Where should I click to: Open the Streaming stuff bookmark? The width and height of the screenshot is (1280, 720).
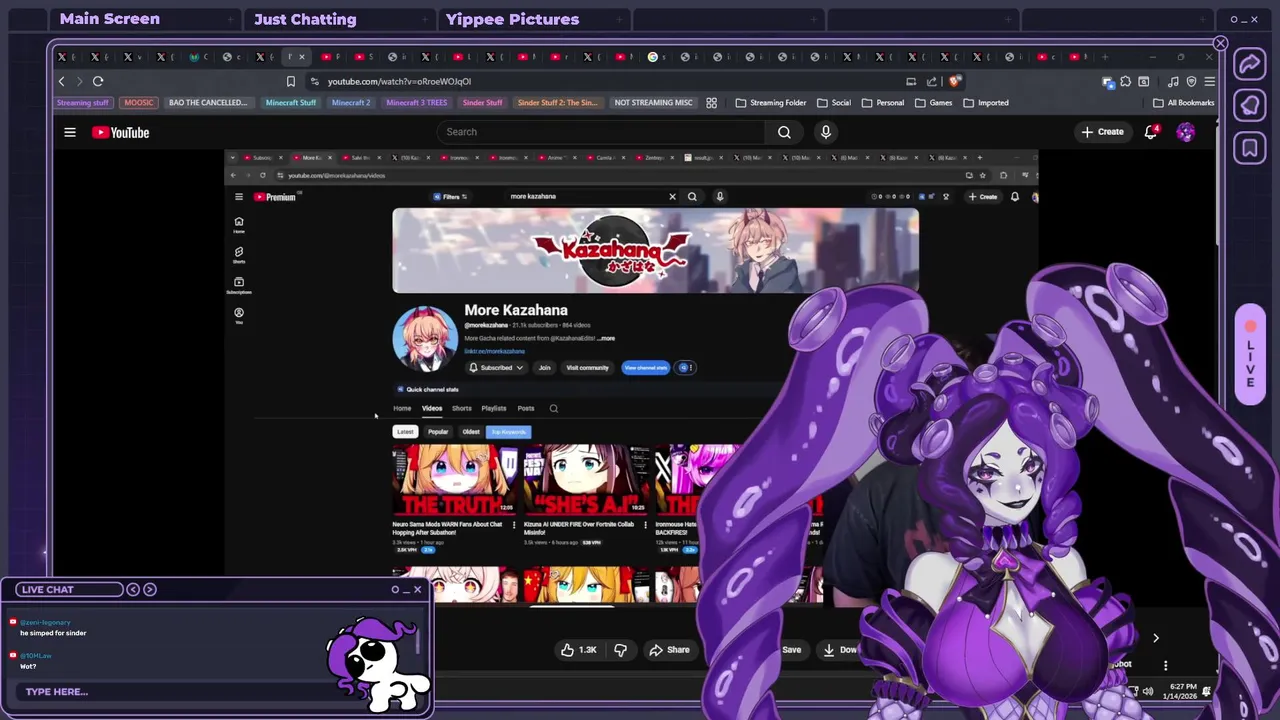83,102
